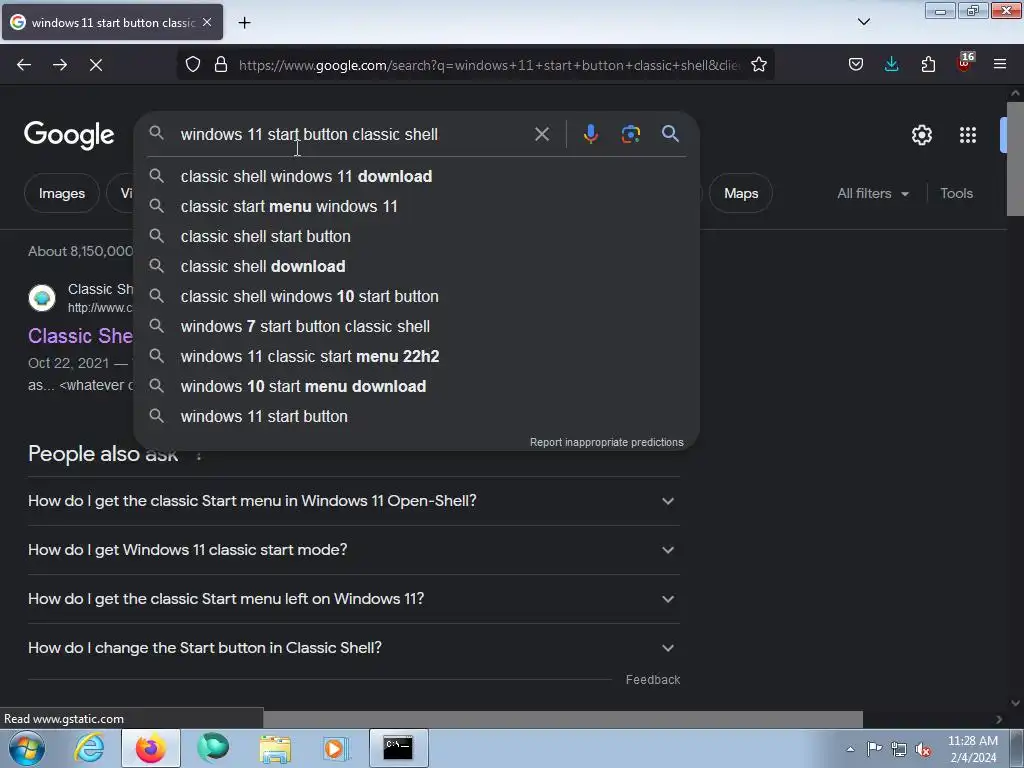Open the ad-blocker extension showing 16
Image resolution: width=1024 pixels, height=768 pixels.
[x=965, y=63]
